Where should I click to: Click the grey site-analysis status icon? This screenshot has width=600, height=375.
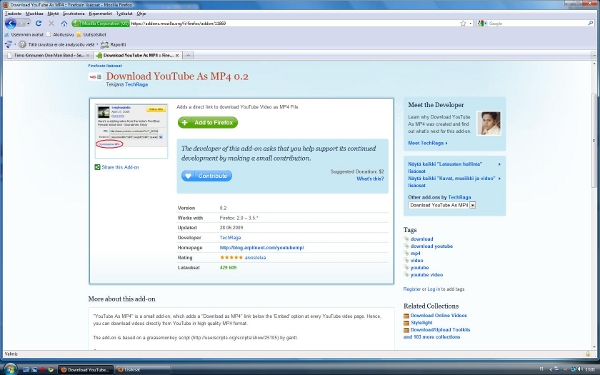click(22, 44)
